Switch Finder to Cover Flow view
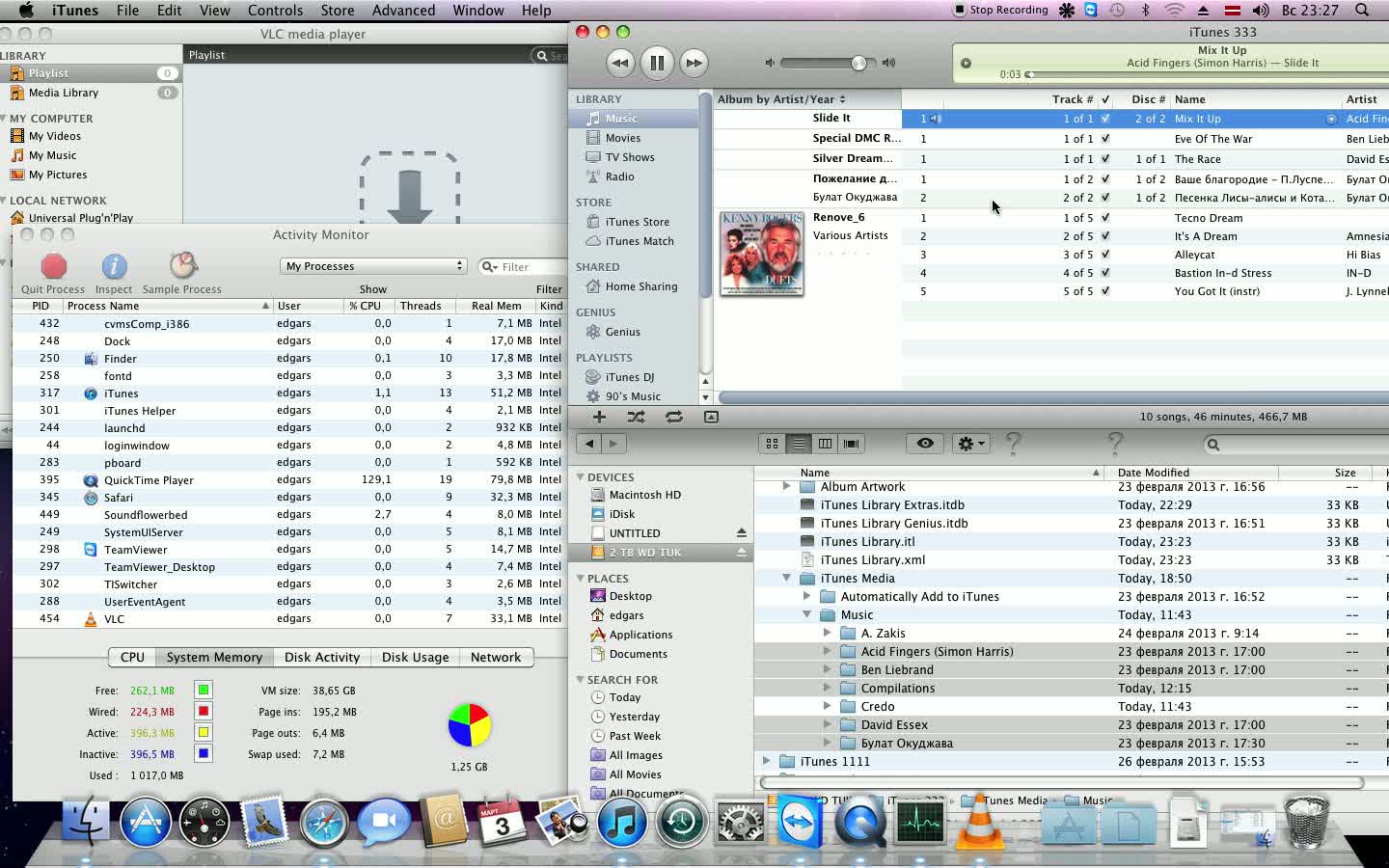1389x868 pixels. [851, 444]
